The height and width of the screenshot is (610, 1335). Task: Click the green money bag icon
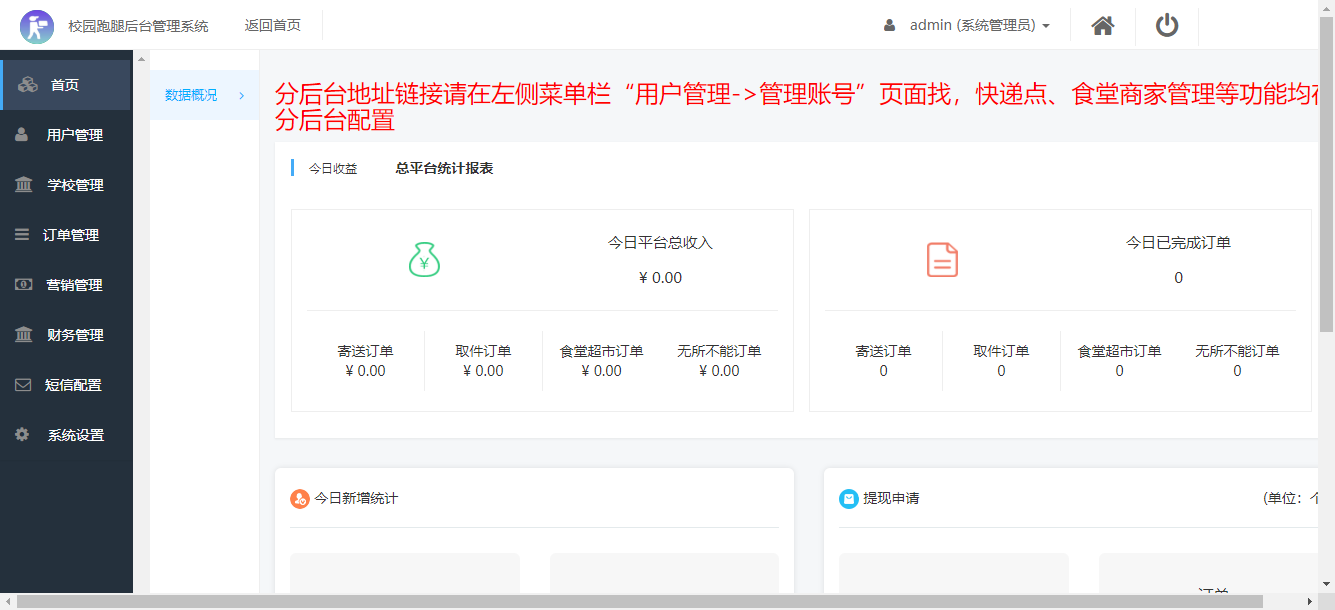424,260
